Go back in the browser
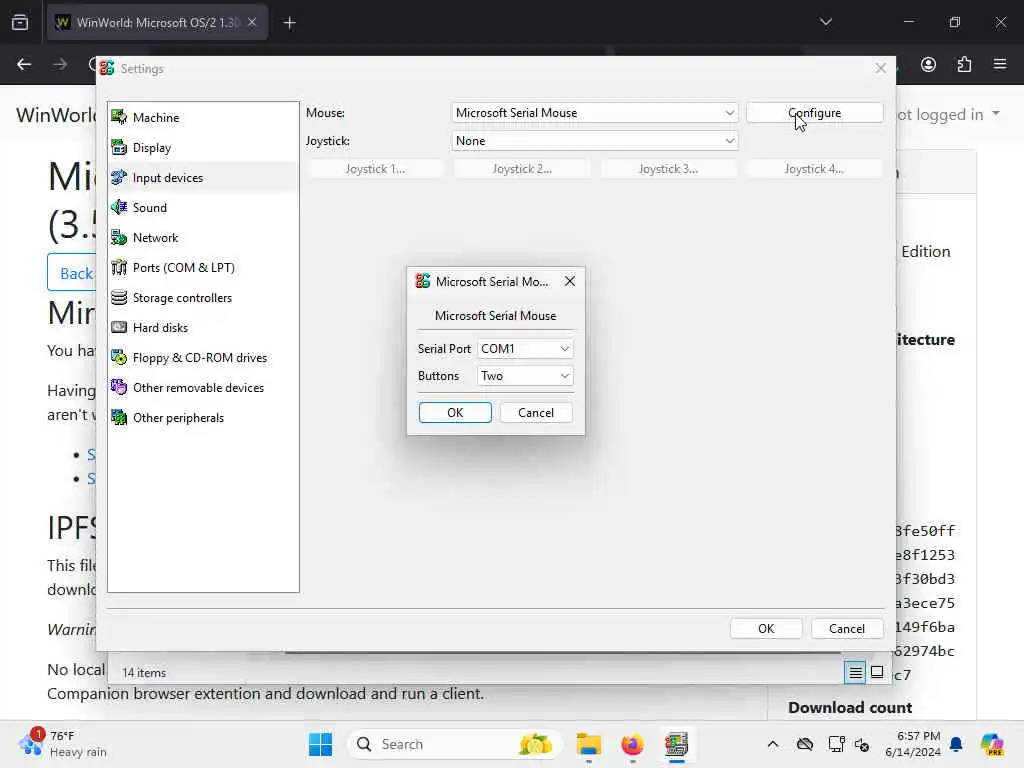The width and height of the screenshot is (1024, 768). pos(24,64)
